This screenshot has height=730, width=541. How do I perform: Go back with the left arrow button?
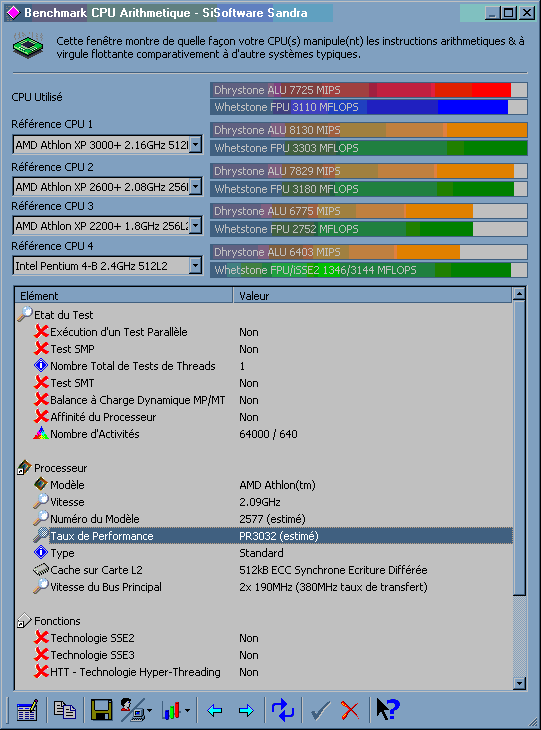coord(215,710)
